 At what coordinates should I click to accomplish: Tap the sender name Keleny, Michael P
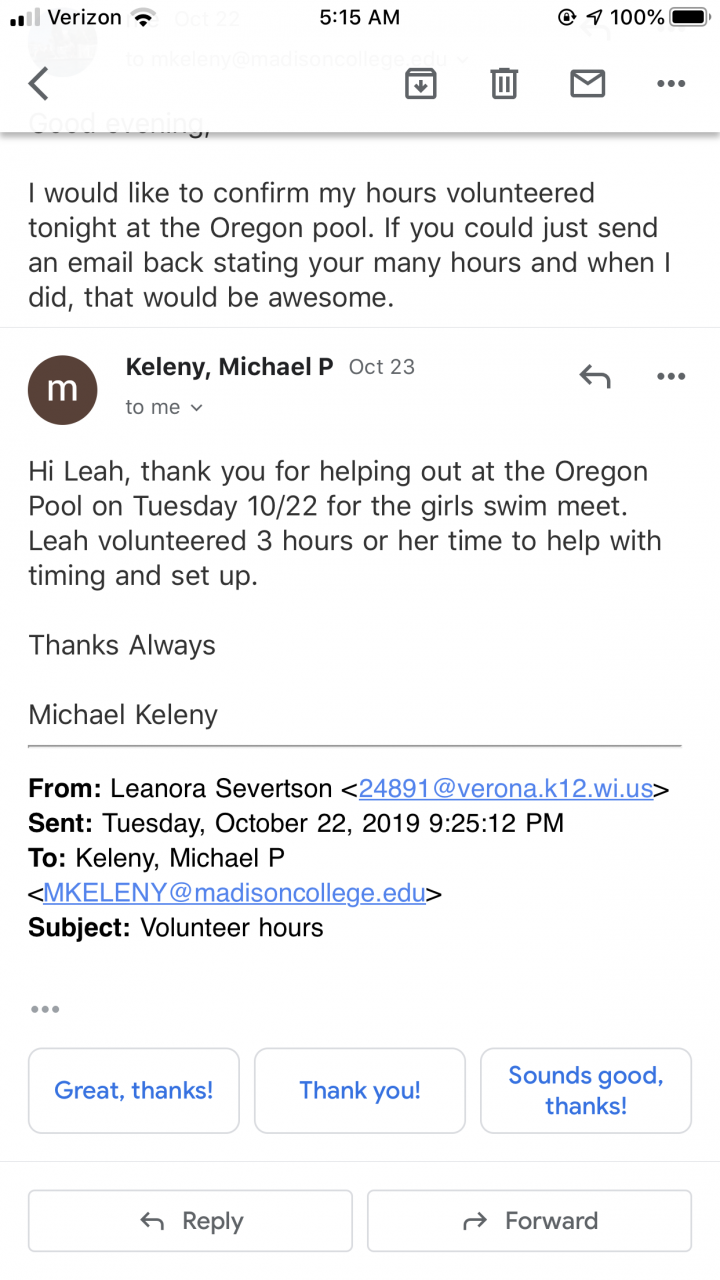point(229,367)
